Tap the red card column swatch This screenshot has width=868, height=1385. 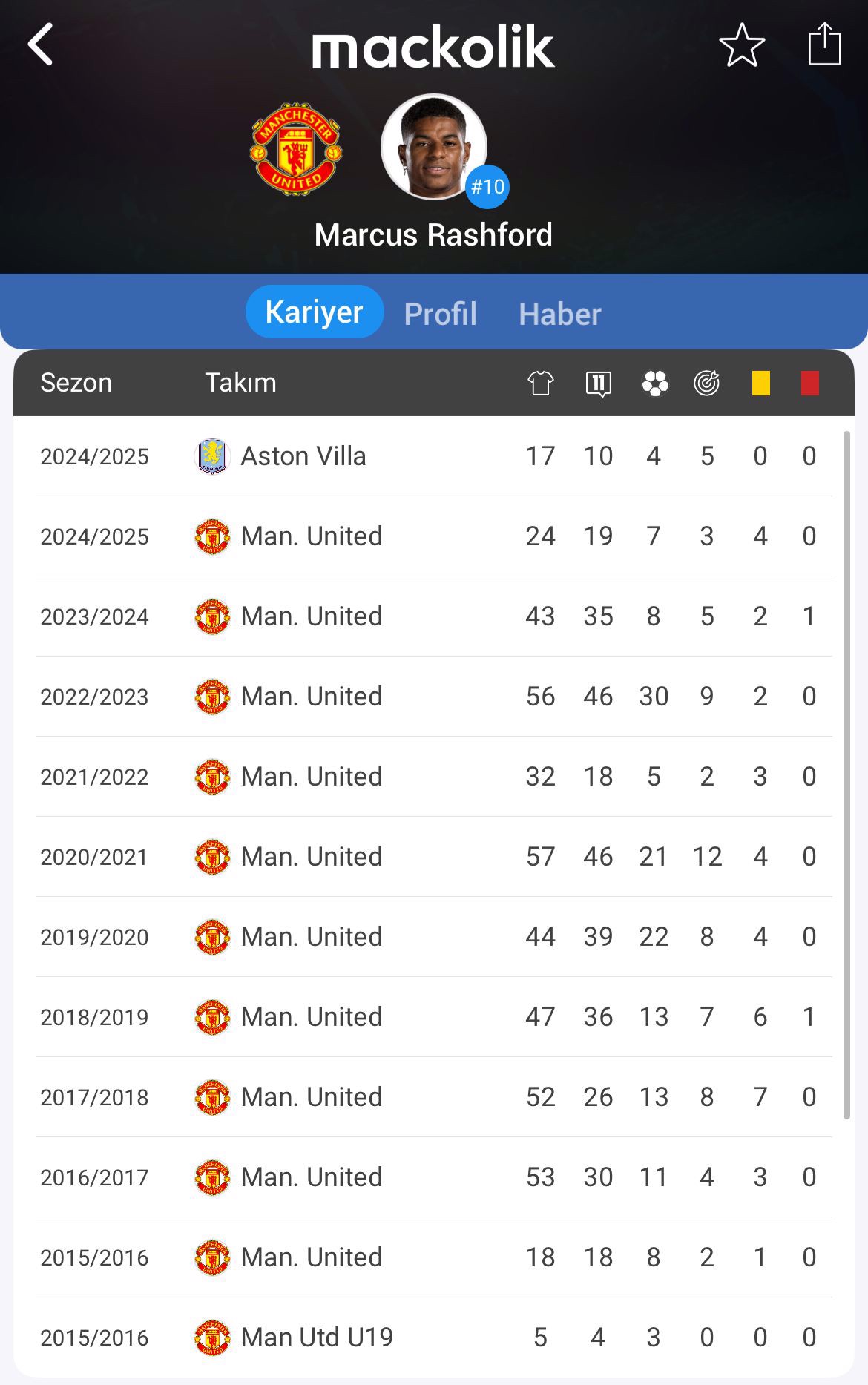point(810,383)
